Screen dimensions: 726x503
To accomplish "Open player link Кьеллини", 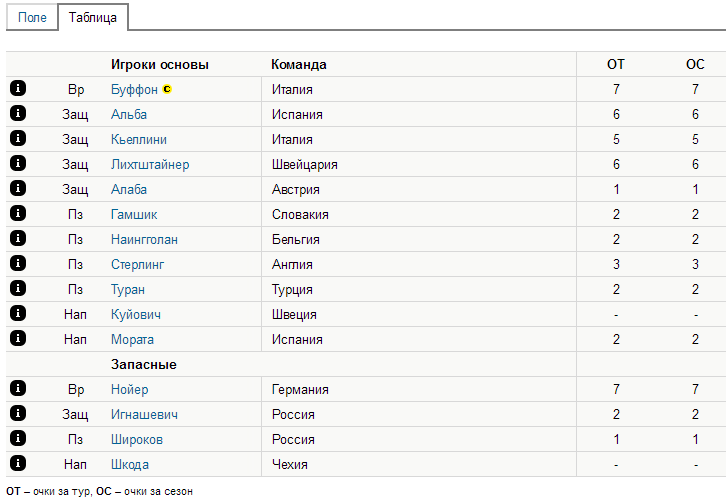I will click(x=139, y=139).
